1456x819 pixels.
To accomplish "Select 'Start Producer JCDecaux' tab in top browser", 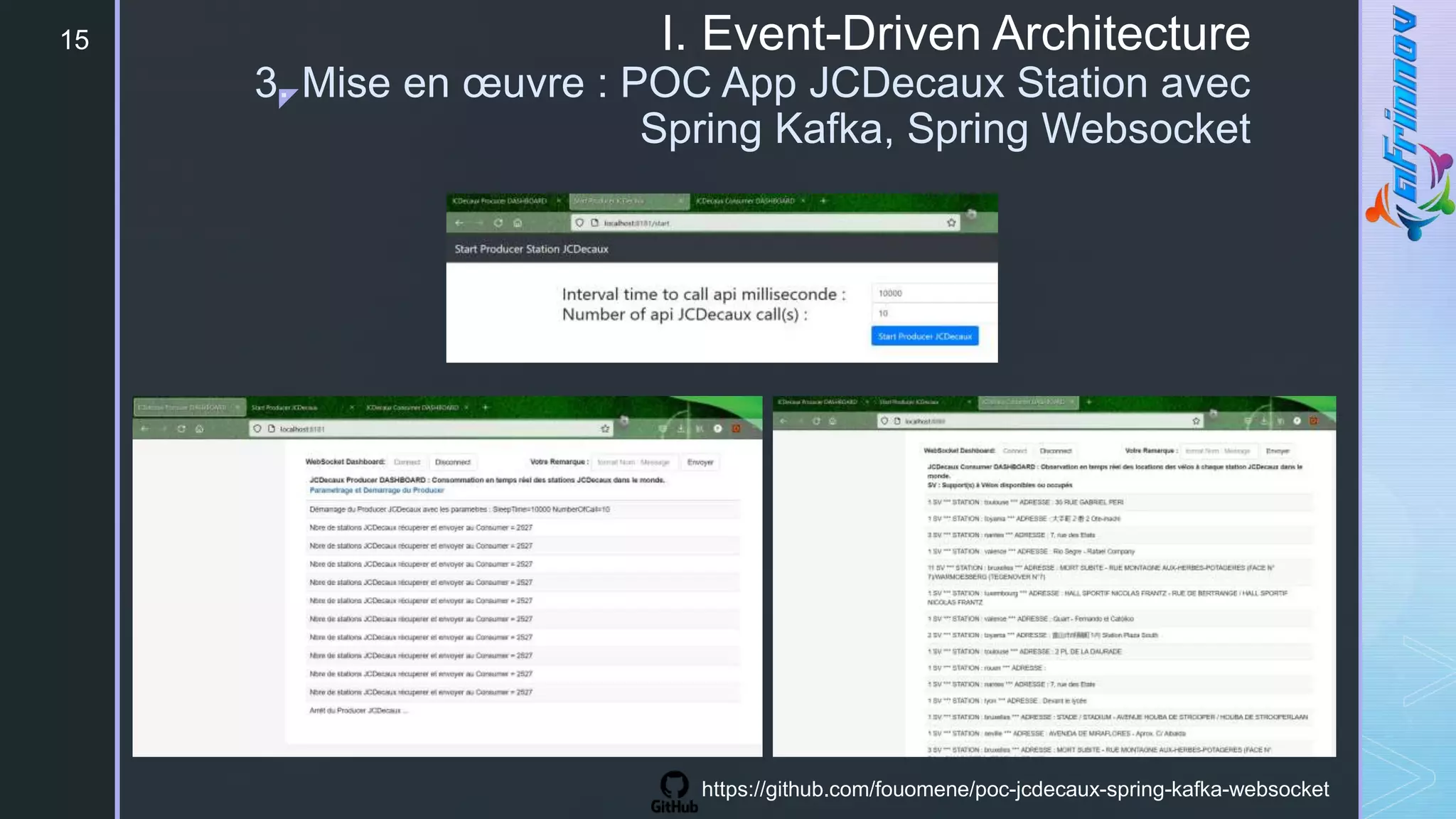I will (629, 201).
